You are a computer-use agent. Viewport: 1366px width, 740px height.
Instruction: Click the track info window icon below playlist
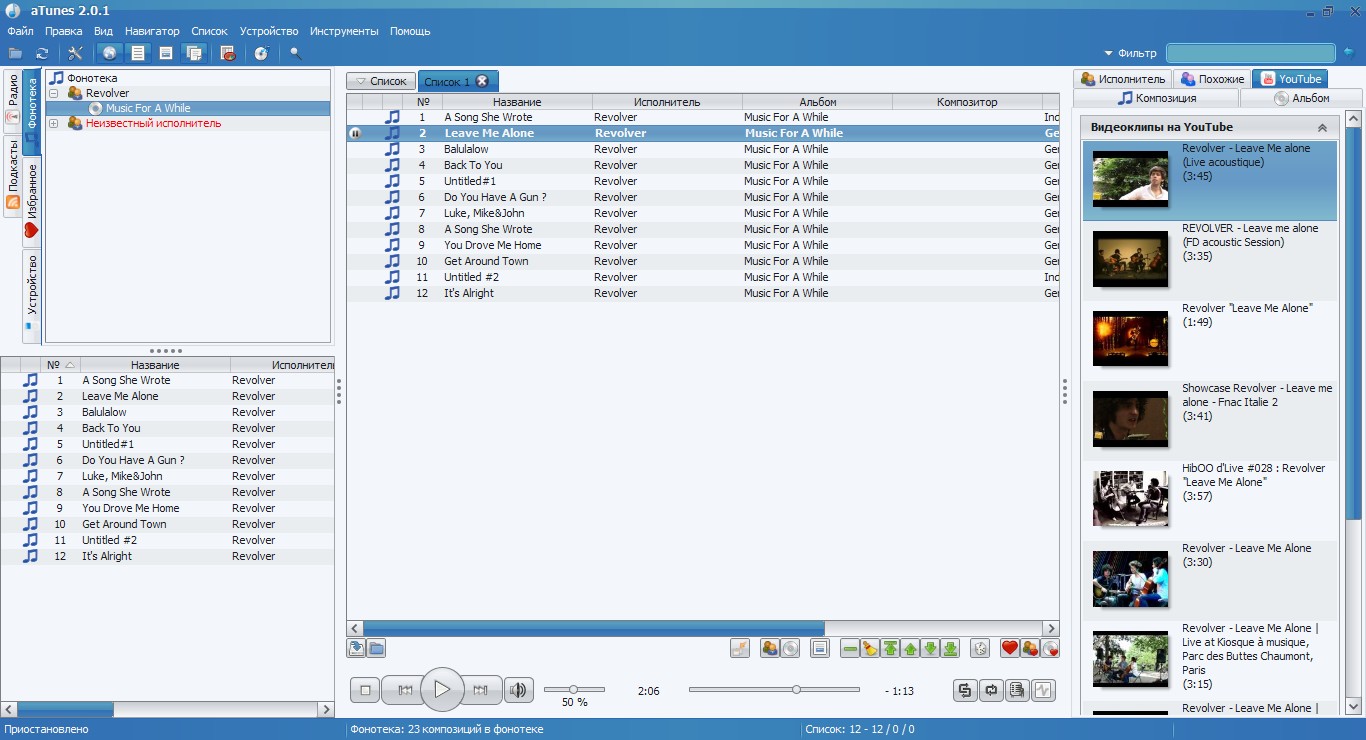coord(820,648)
